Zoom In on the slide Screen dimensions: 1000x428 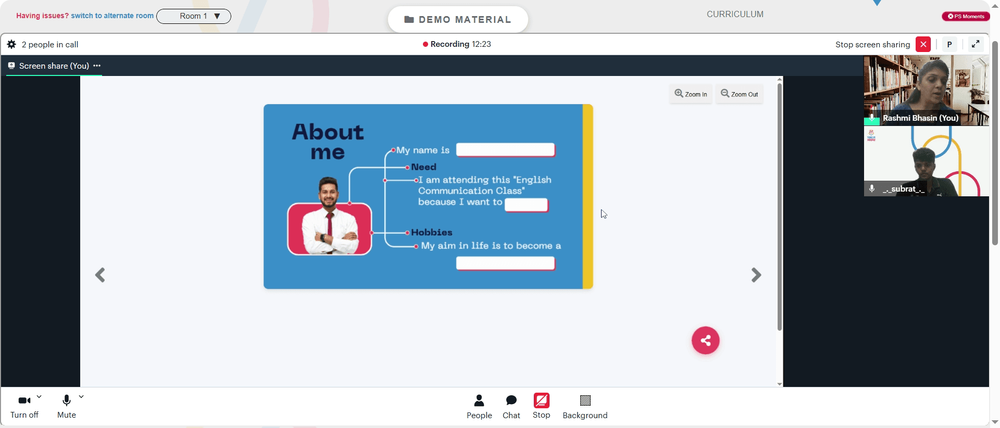click(691, 94)
